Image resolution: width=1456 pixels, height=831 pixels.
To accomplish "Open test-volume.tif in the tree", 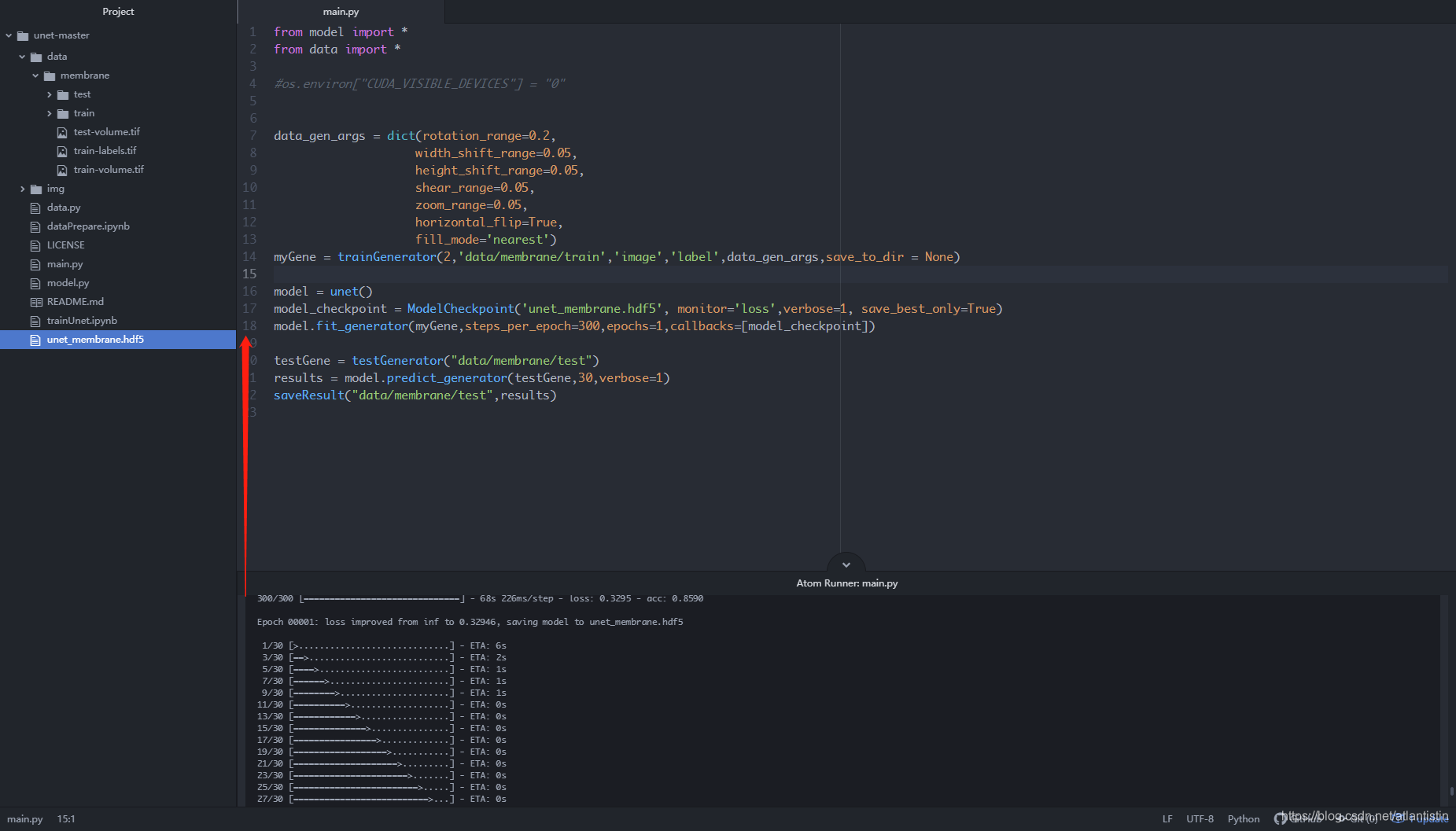I will click(107, 132).
